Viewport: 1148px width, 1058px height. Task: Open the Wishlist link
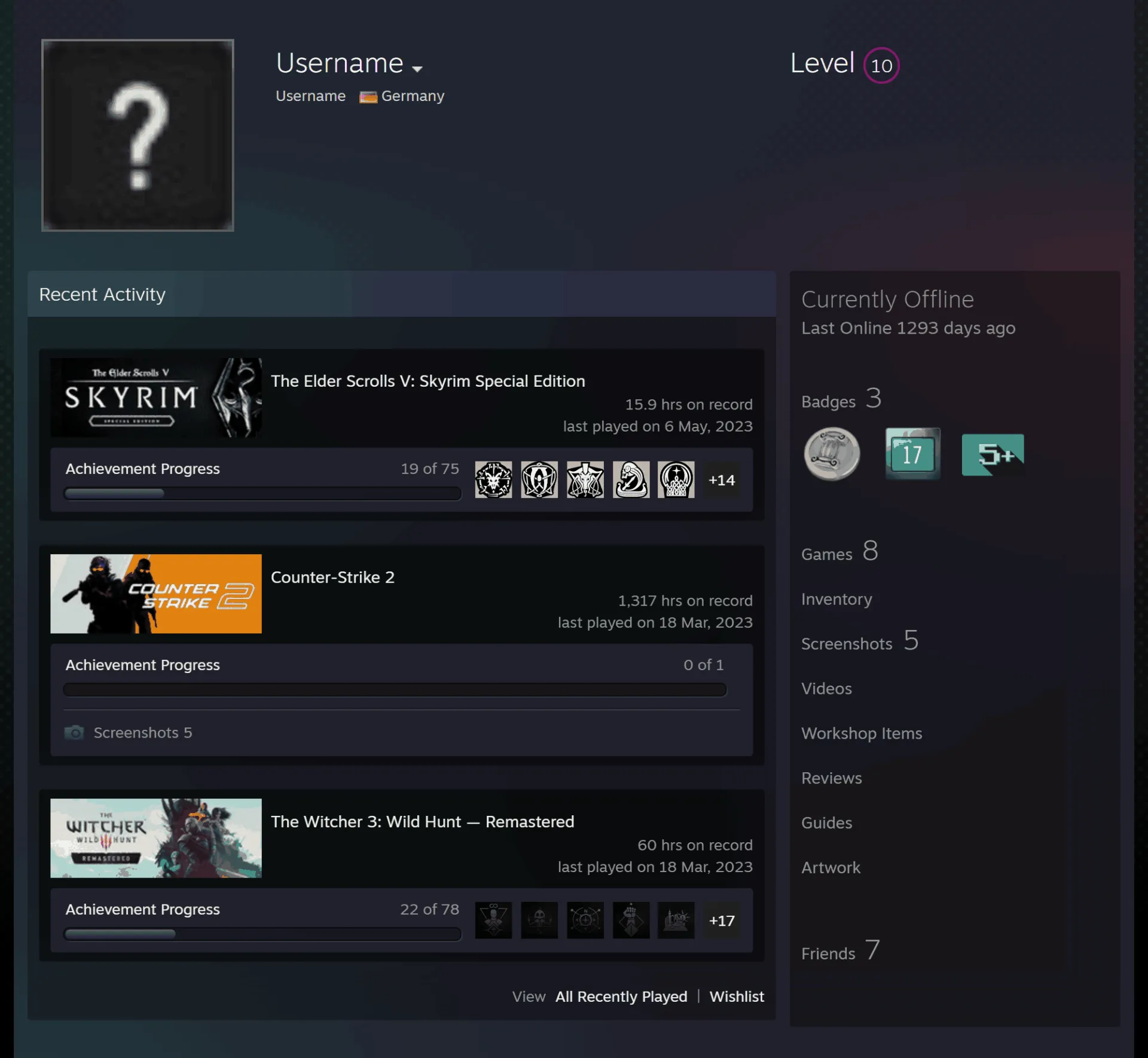click(737, 996)
